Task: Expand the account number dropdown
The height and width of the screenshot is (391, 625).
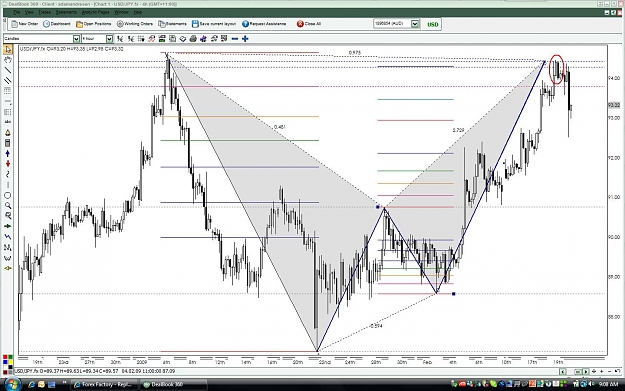Action: (415, 24)
